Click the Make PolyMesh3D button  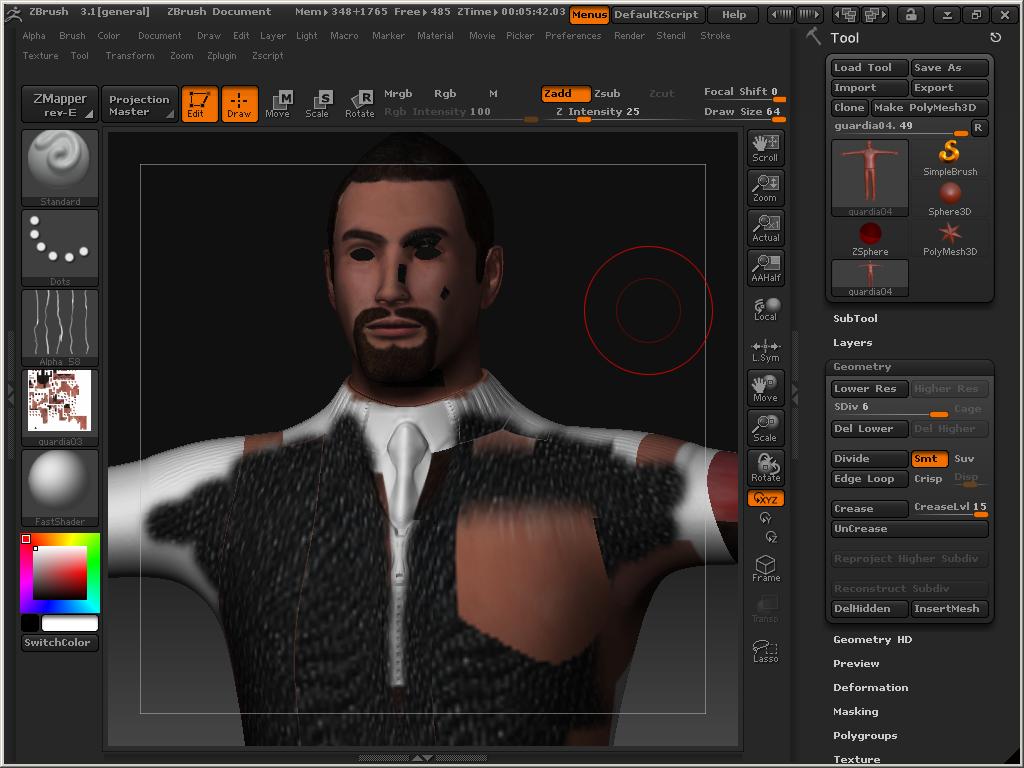coord(928,107)
